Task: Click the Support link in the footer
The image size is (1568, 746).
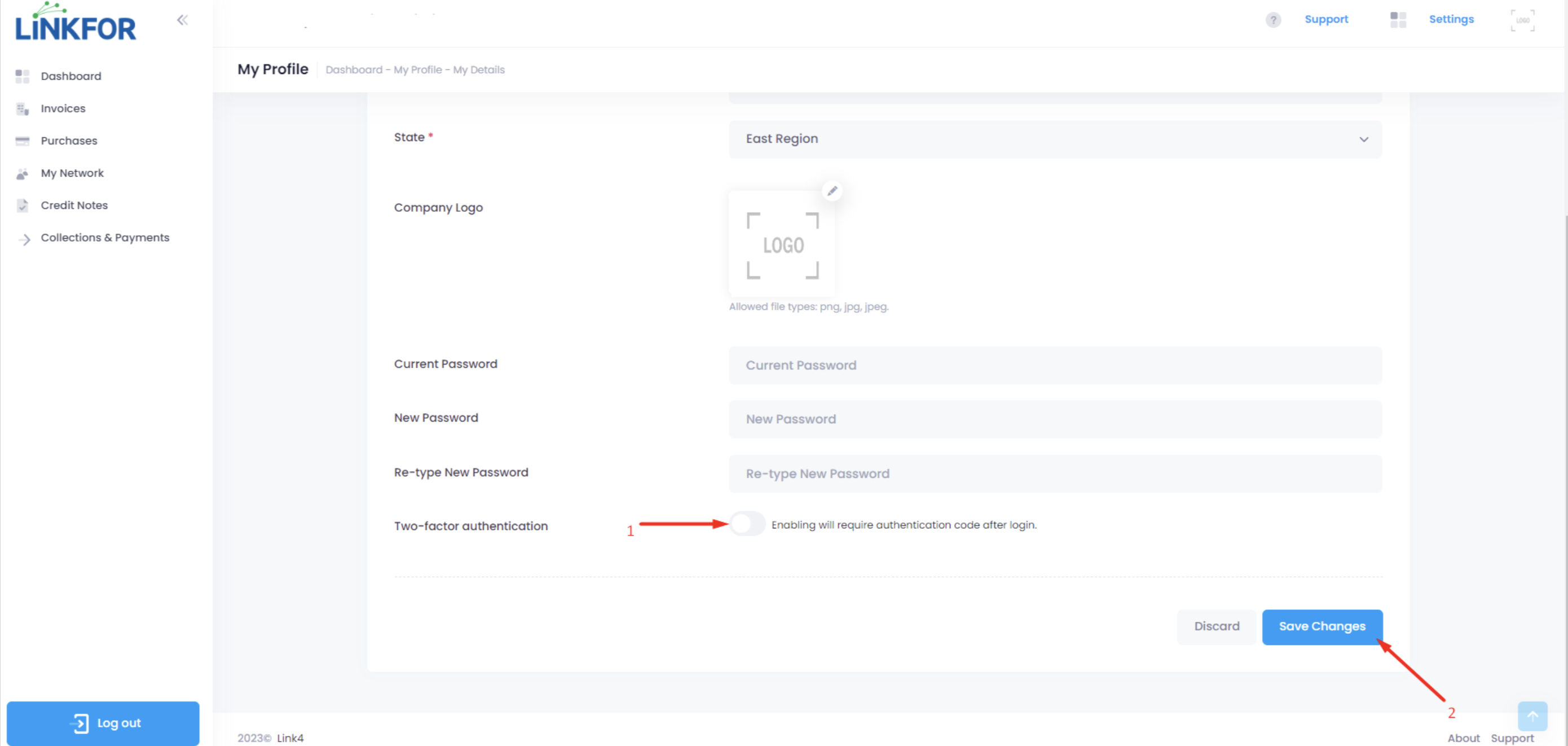Action: [x=1512, y=738]
